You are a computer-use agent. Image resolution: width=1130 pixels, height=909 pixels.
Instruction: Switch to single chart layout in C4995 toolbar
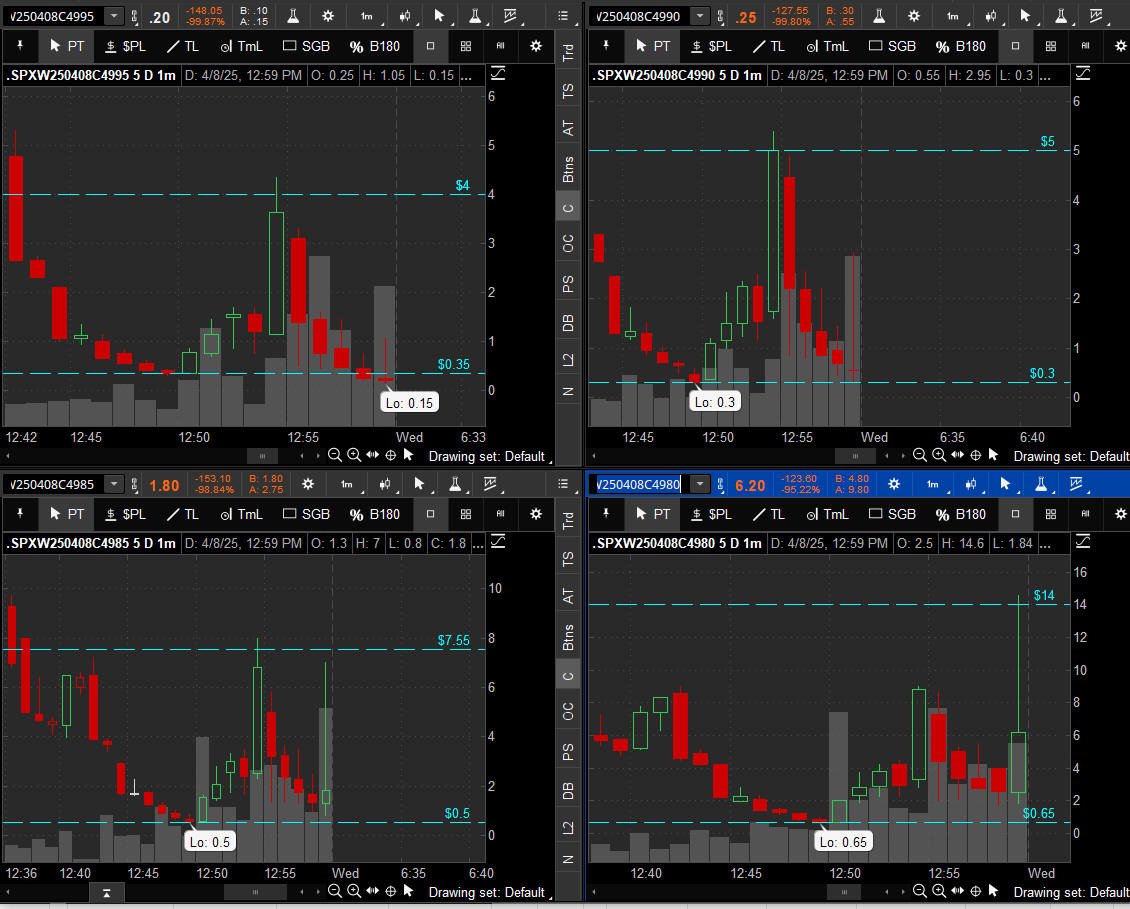(x=430, y=46)
